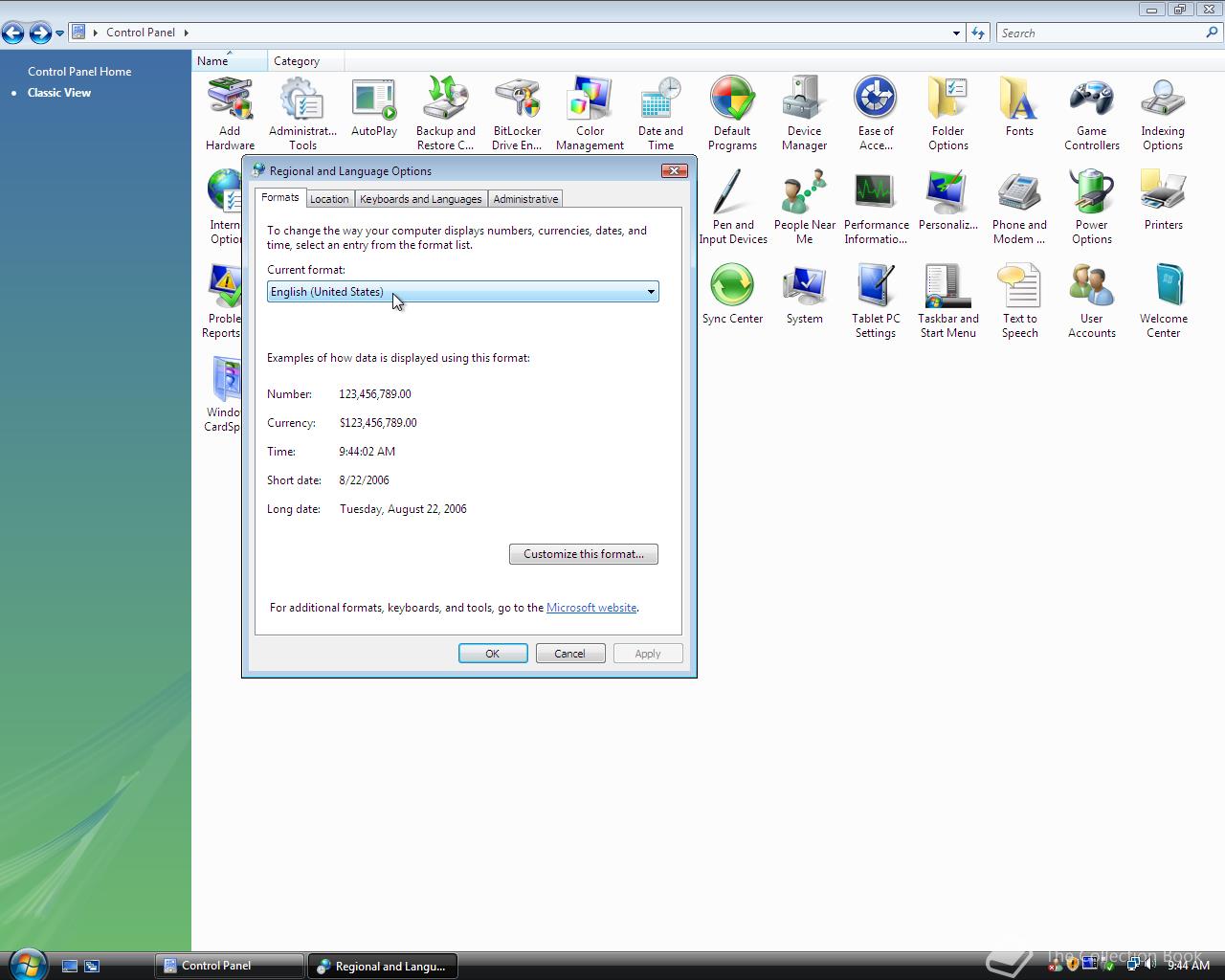Expand the Control Panel breadcrumb arrow
This screenshot has width=1225, height=980.
(186, 33)
